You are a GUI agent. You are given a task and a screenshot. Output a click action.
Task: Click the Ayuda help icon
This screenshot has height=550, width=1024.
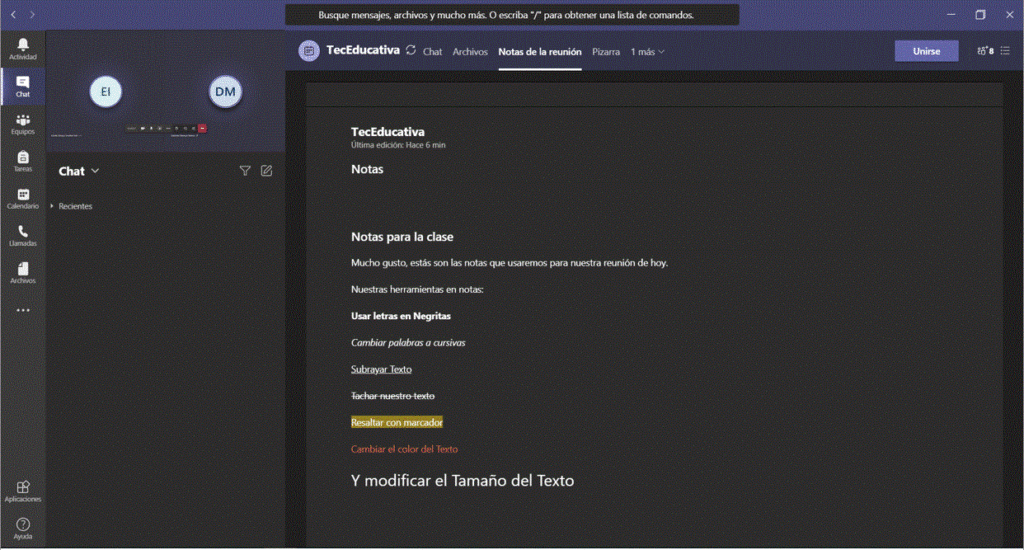[x=23, y=527]
